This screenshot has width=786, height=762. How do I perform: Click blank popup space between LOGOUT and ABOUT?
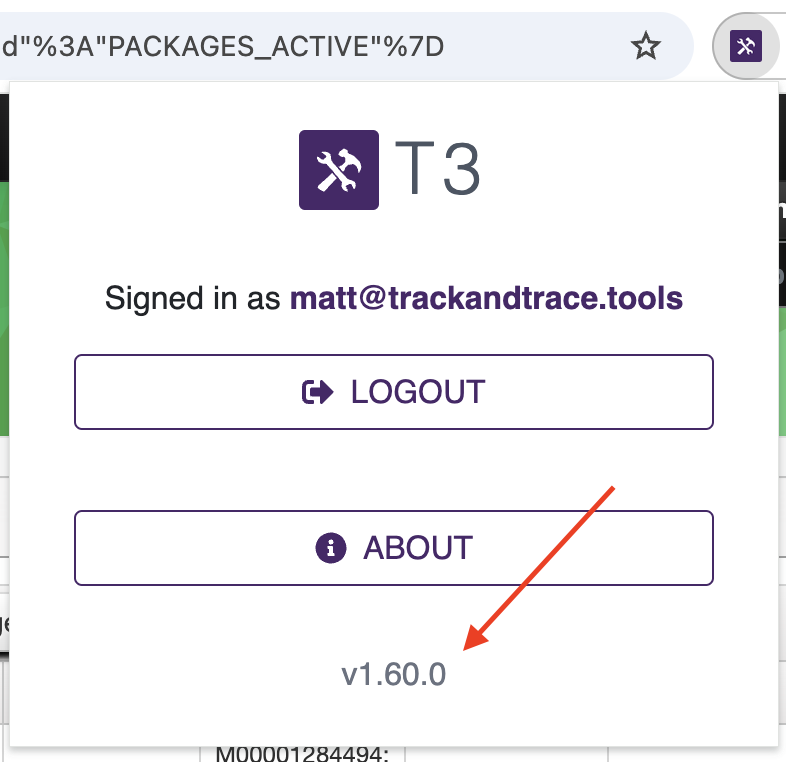pyautogui.click(x=393, y=470)
